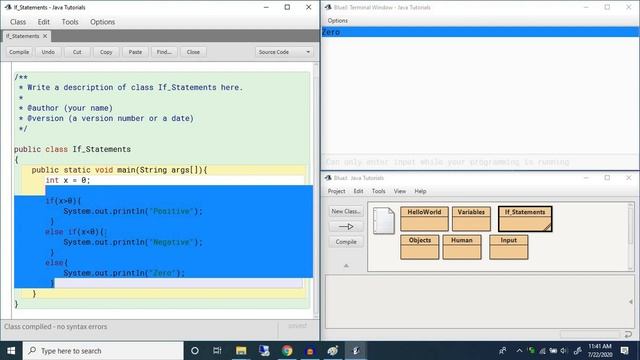Open Cortana from the taskbar

195,351
